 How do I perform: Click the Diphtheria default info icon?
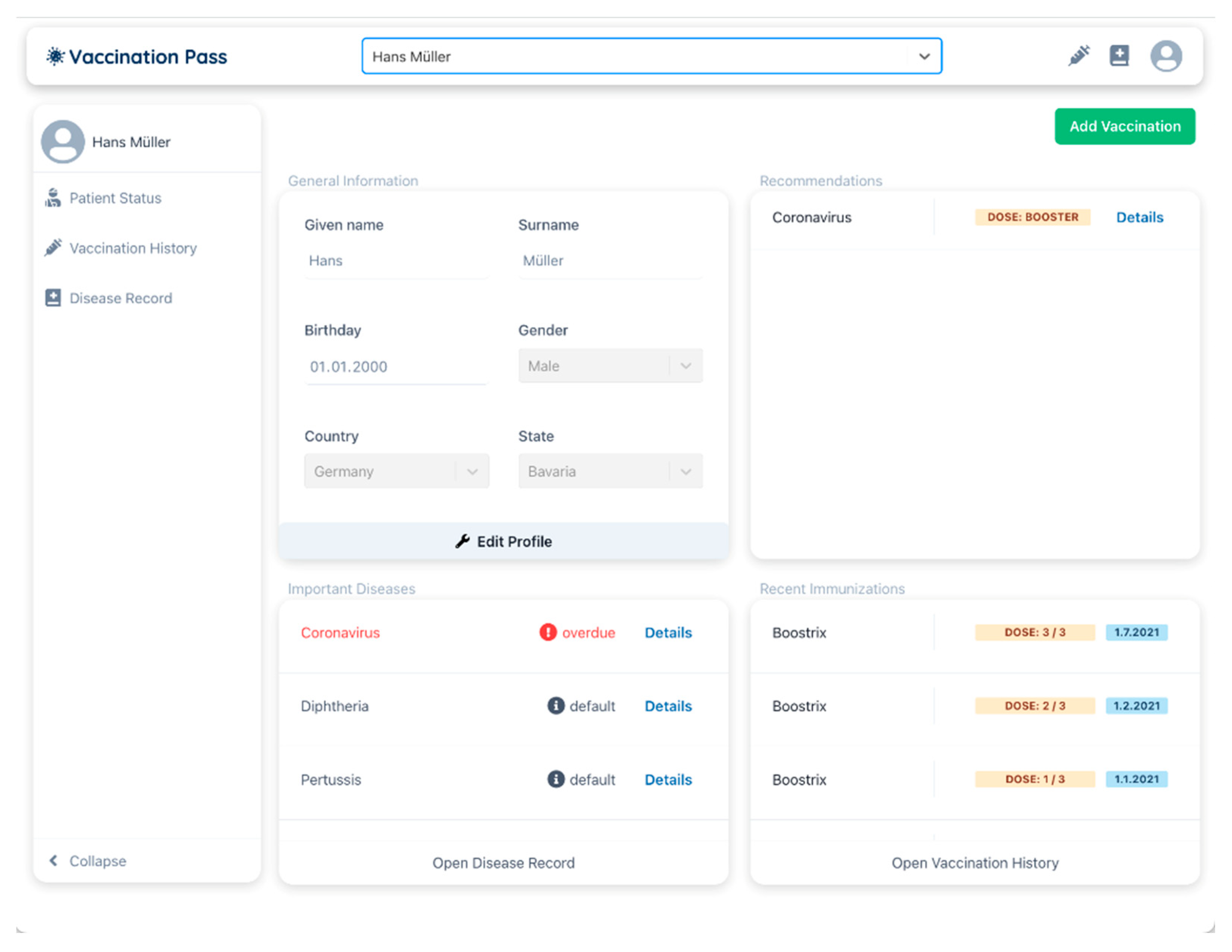(556, 705)
